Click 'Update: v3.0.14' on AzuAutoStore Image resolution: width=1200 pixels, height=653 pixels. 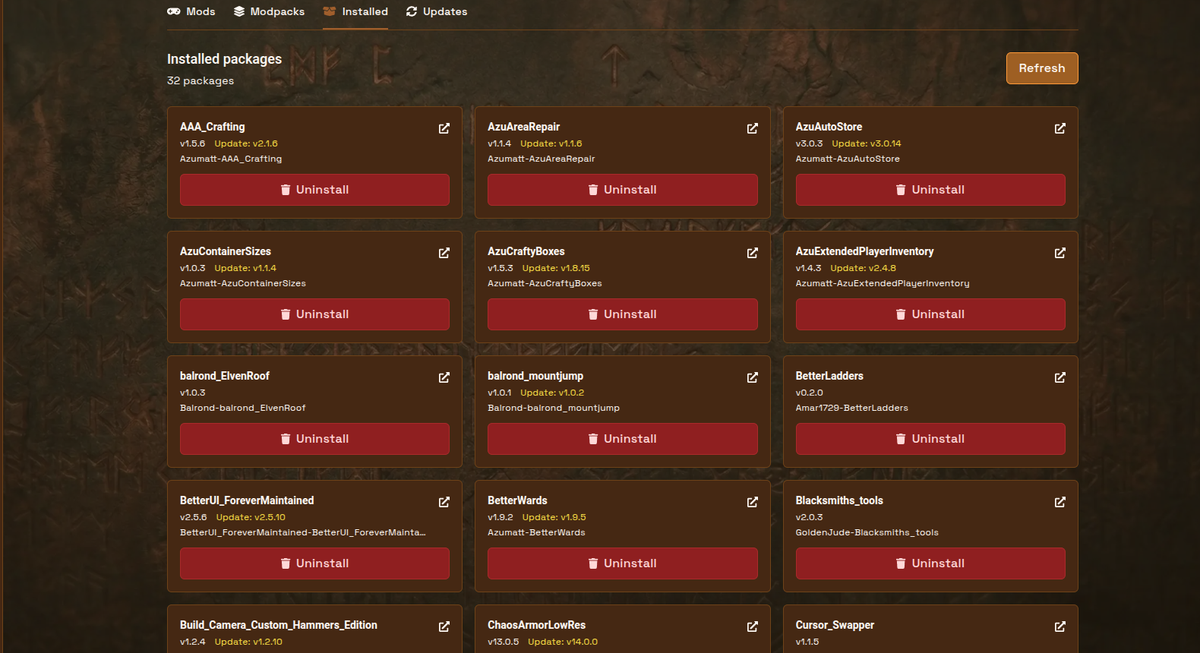866,144
